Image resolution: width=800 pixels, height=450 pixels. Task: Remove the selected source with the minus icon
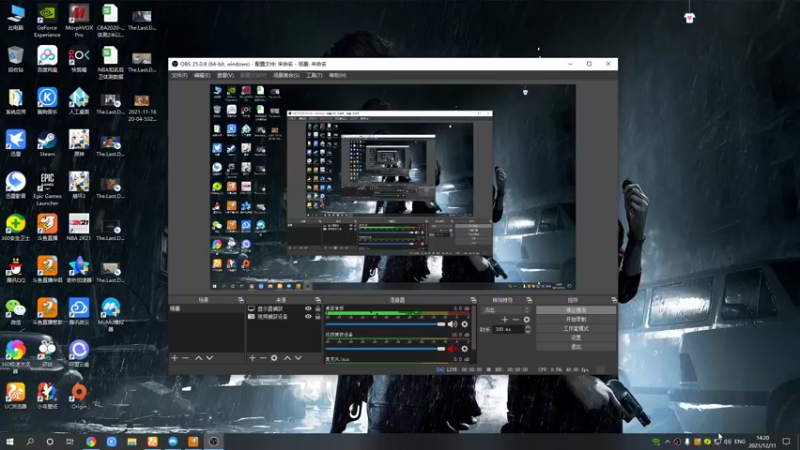click(263, 358)
